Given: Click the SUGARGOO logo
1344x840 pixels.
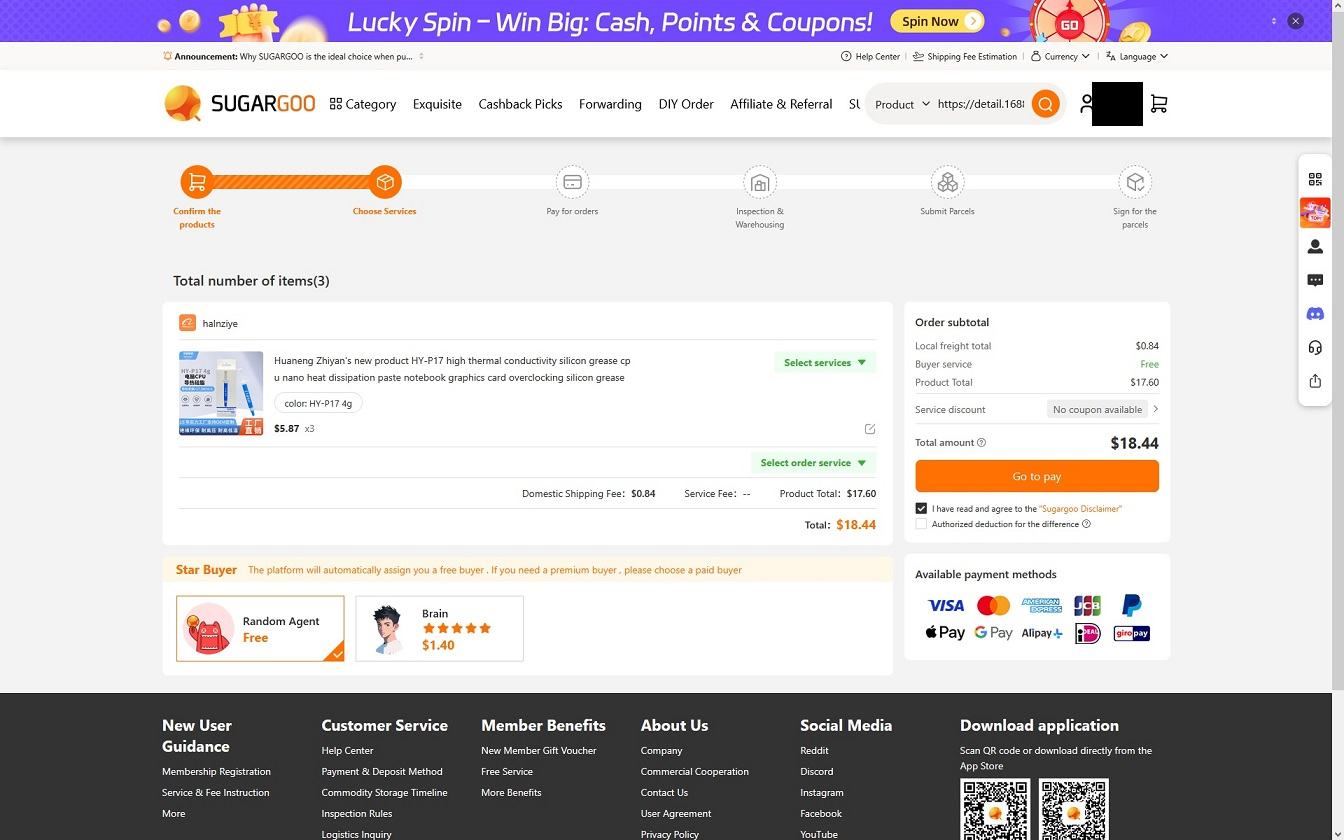Looking at the screenshot, I should click(239, 104).
